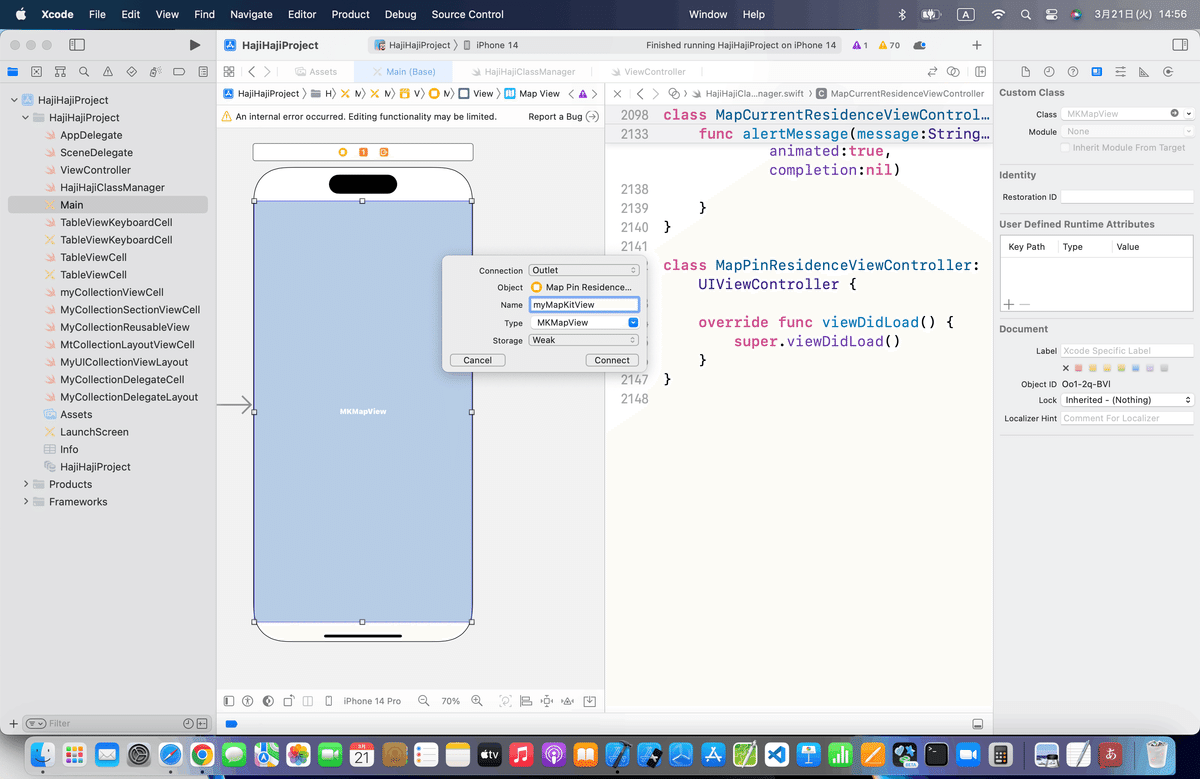This screenshot has height=779, width=1200.
Task: Expand the Frameworks group
Action: [x=26, y=502]
